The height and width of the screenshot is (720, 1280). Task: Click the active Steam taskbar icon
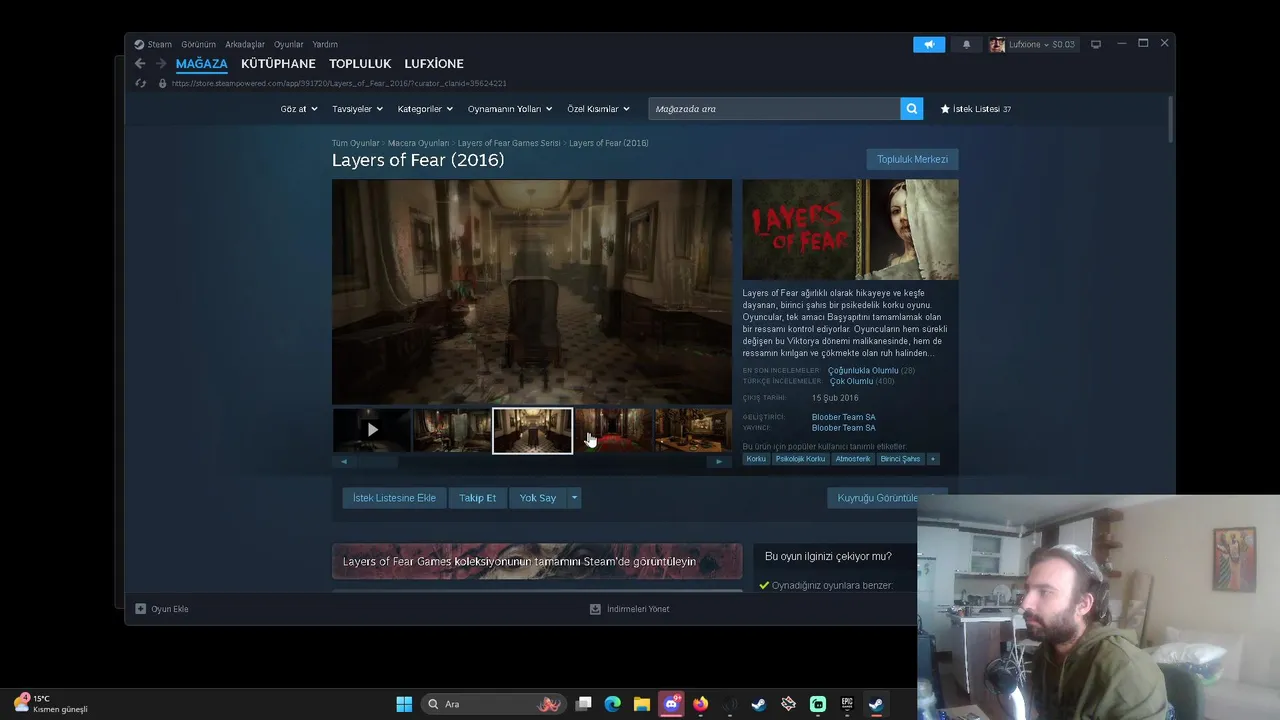[876, 704]
